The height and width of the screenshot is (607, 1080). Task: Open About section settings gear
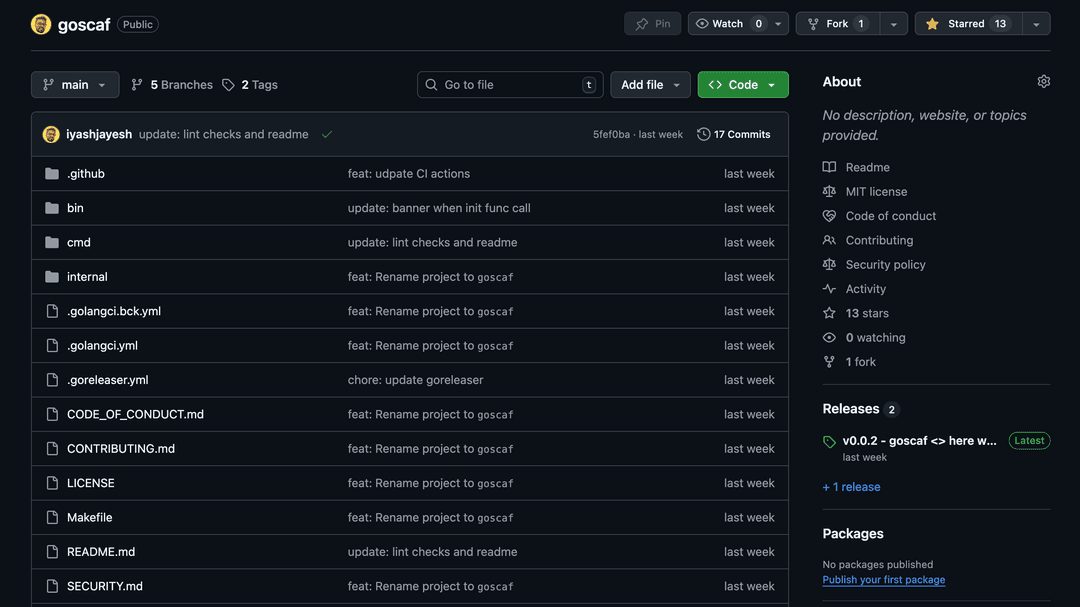coord(1044,81)
